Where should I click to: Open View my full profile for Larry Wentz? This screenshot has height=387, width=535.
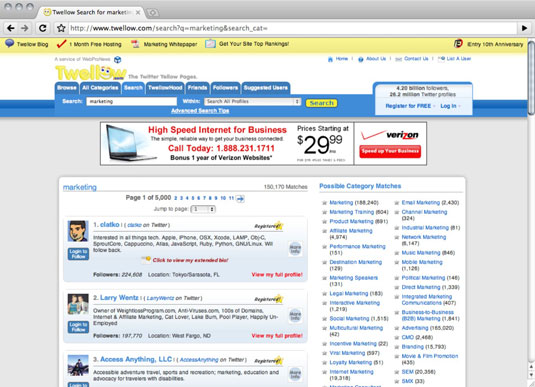pos(277,336)
